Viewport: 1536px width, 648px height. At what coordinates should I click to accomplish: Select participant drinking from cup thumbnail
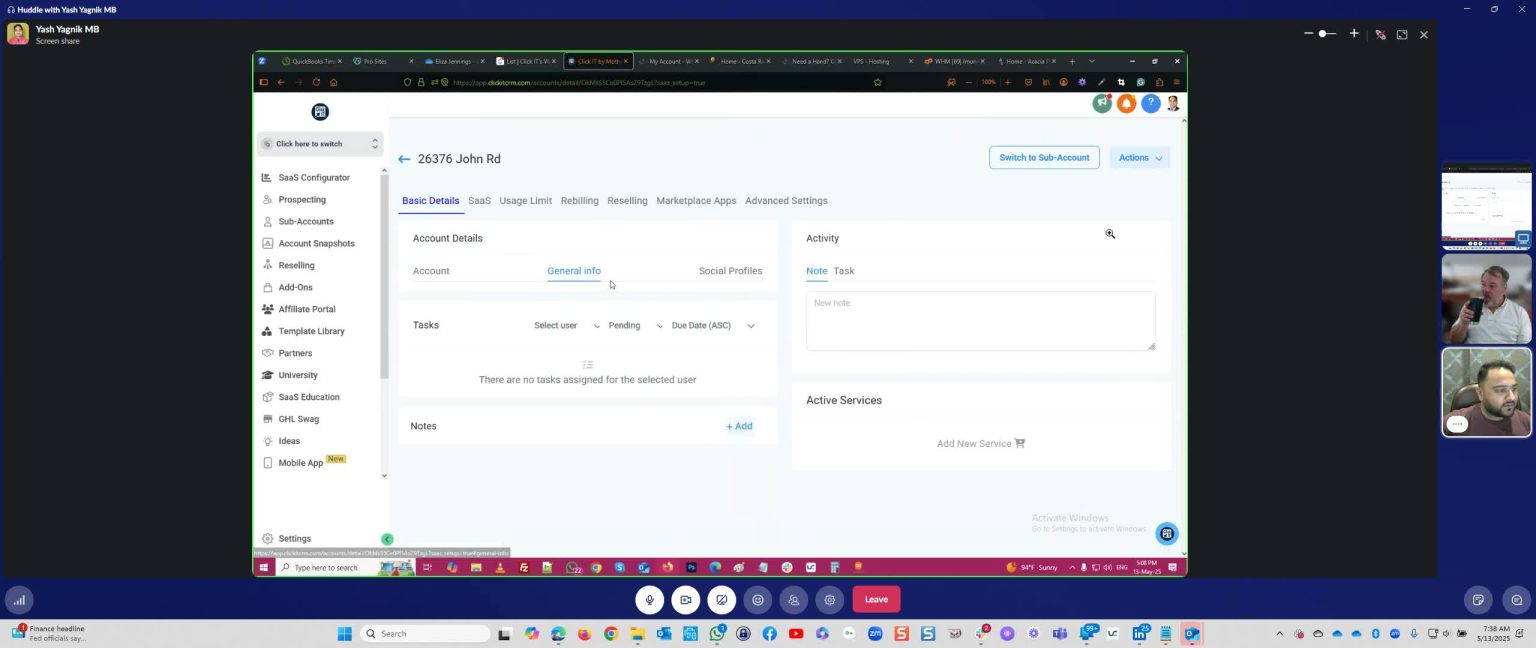pyautogui.click(x=1486, y=299)
